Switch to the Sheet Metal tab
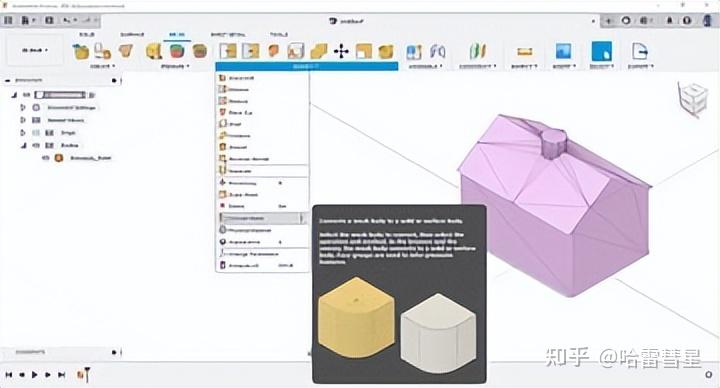The width and height of the screenshot is (720, 388). (x=228, y=34)
